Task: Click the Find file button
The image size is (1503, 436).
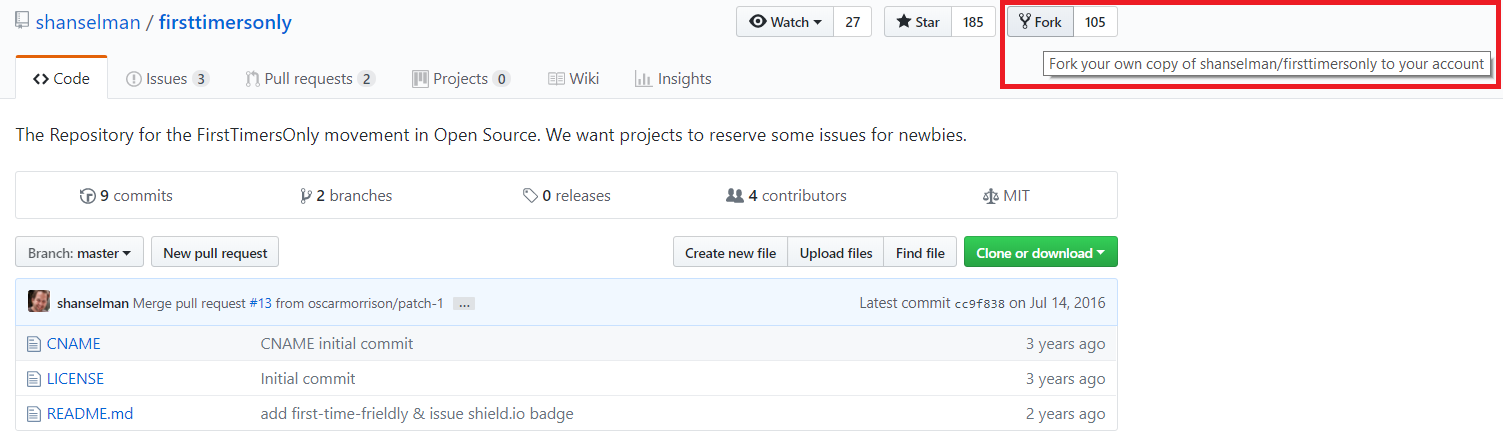Action: (920, 253)
